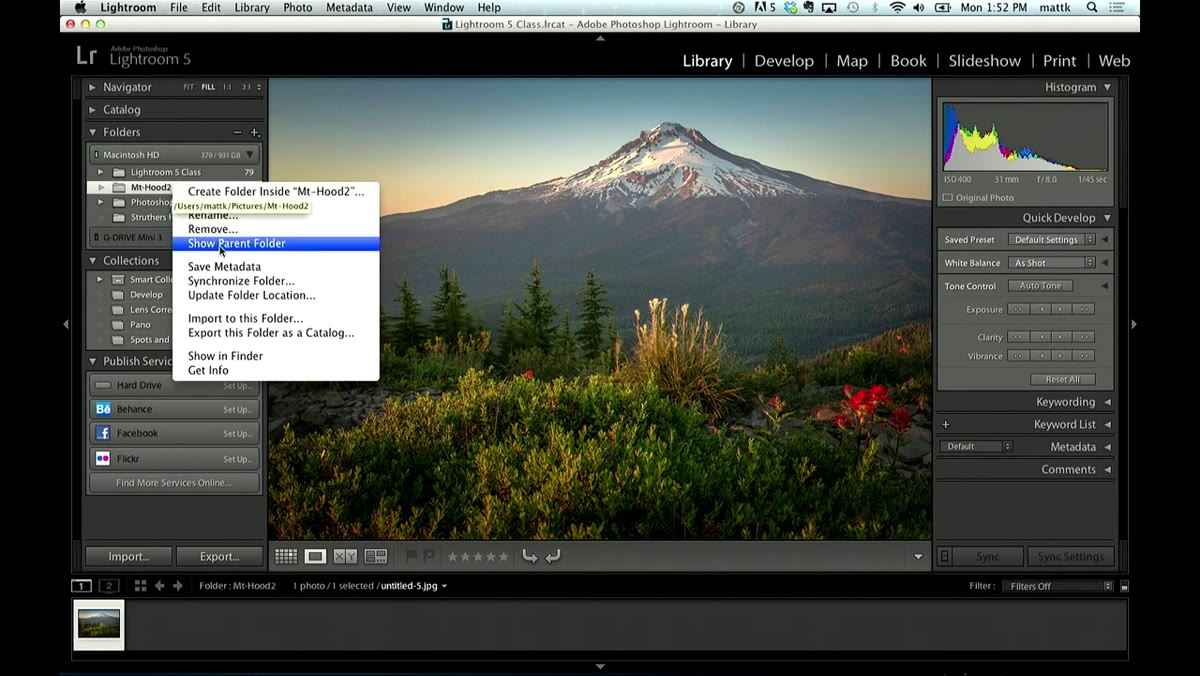Toggle Original Photo checkbox under histogram
This screenshot has width=1200, height=676.
[x=948, y=197]
